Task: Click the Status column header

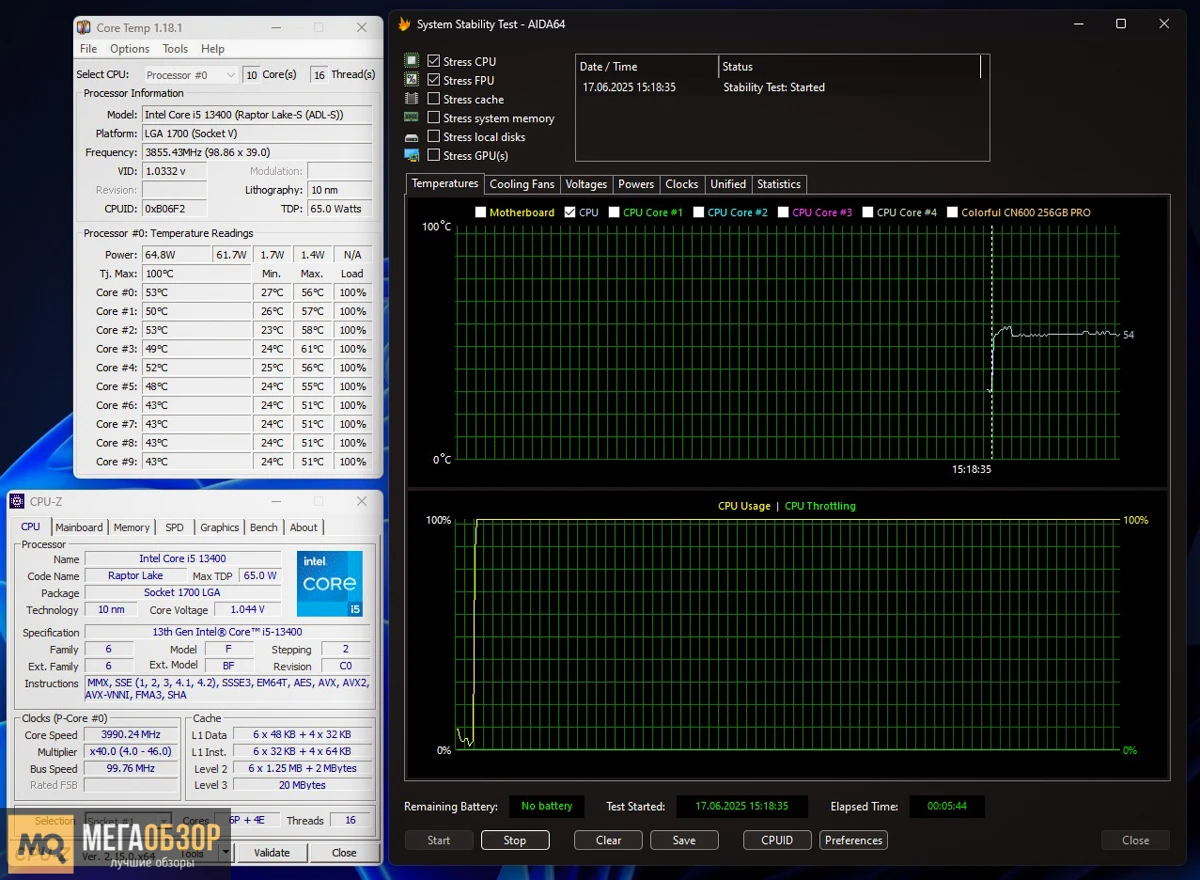Action: click(x=850, y=67)
